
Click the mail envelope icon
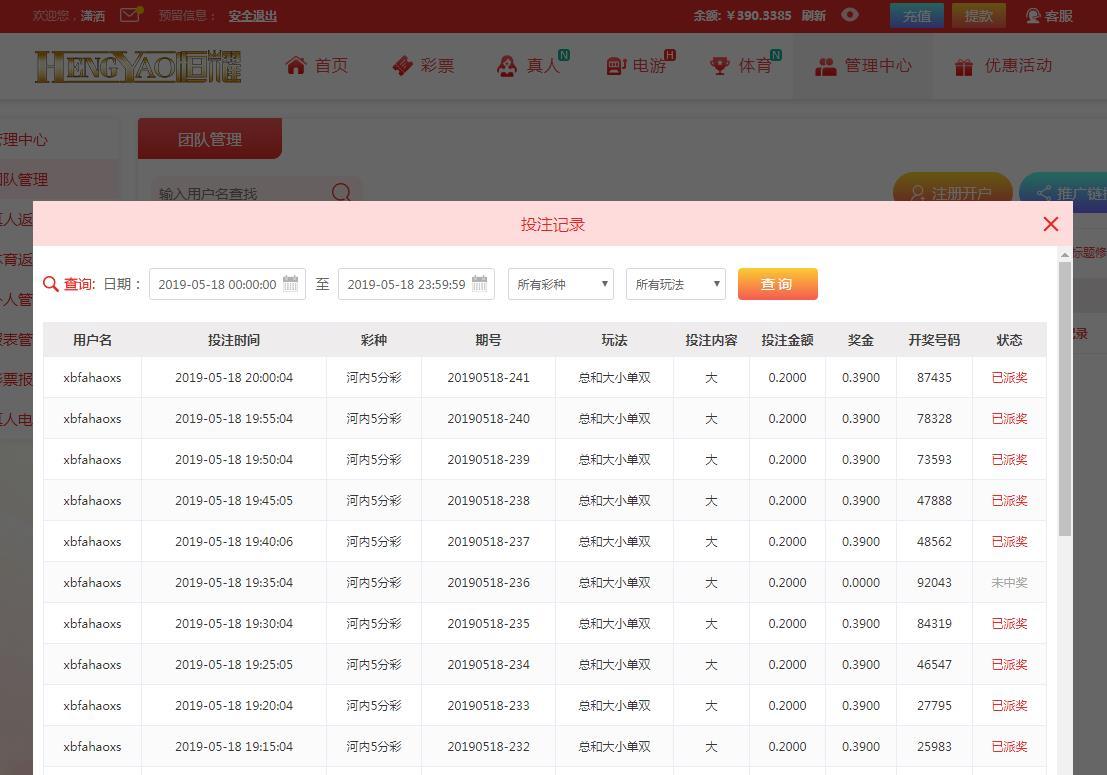[x=130, y=15]
